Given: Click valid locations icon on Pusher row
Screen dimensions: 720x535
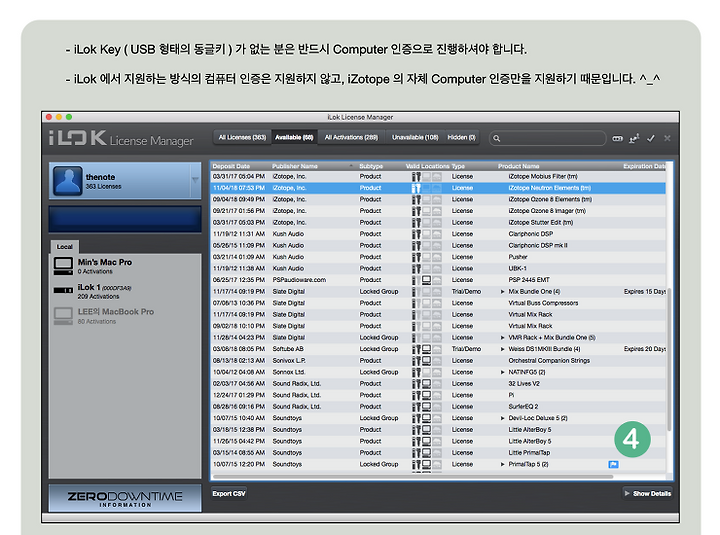Looking at the screenshot, I should 427,257.
